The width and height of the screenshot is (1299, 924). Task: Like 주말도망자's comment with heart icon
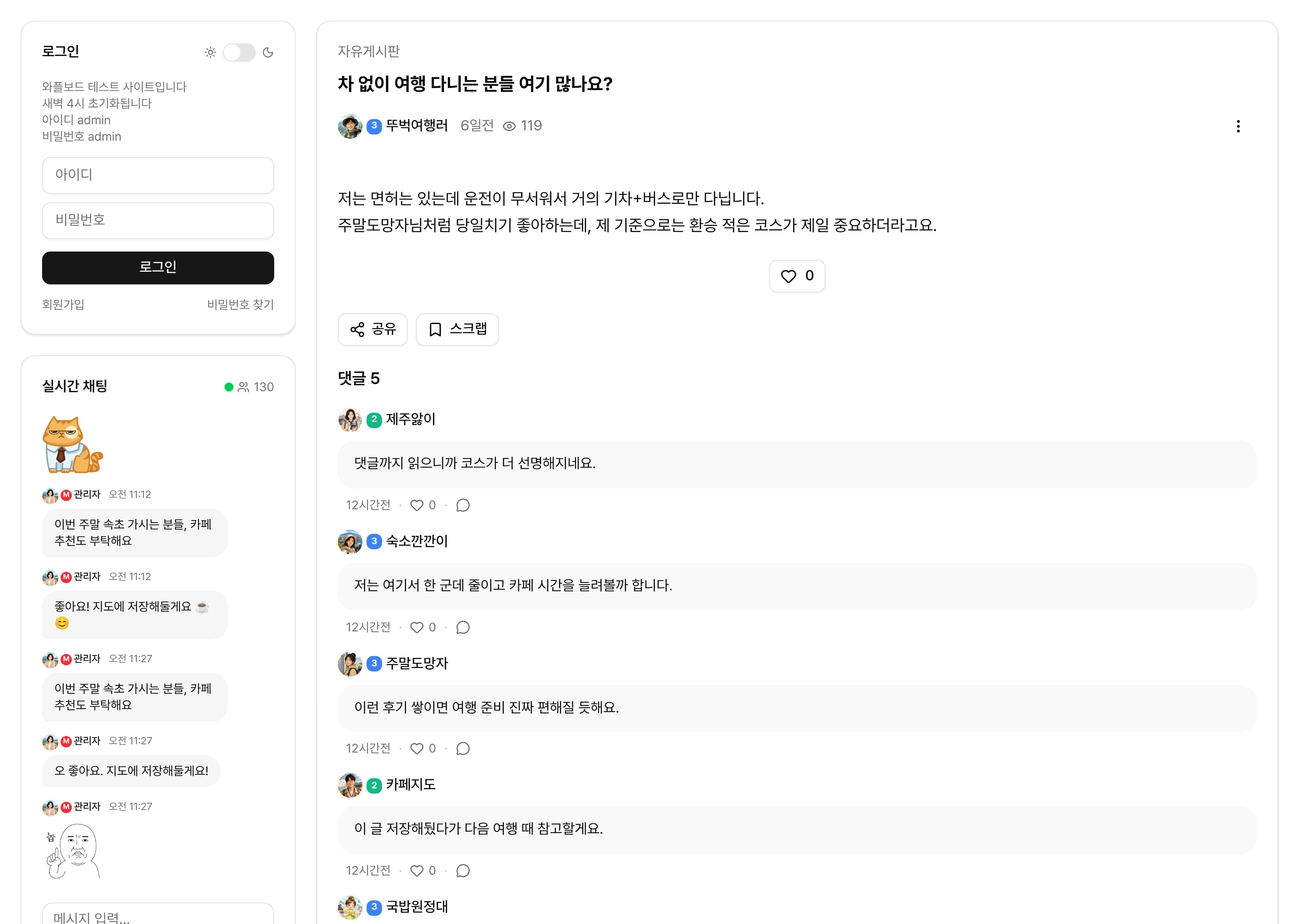click(x=417, y=749)
